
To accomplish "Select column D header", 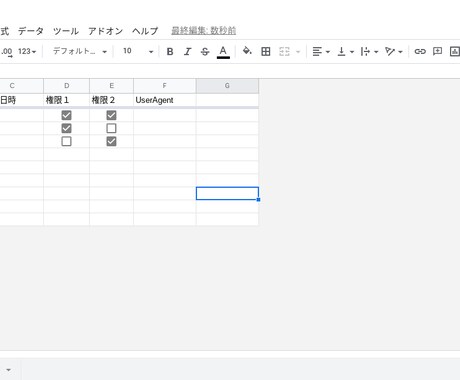I will pyautogui.click(x=66, y=86).
